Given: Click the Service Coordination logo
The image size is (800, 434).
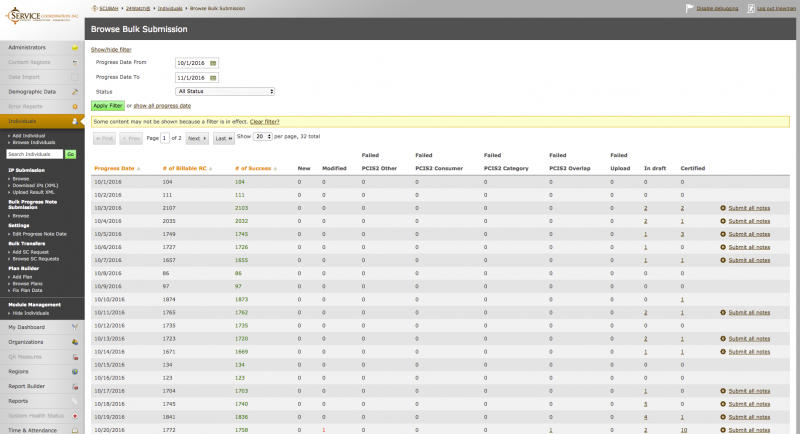Looking at the screenshot, I should click(42, 15).
